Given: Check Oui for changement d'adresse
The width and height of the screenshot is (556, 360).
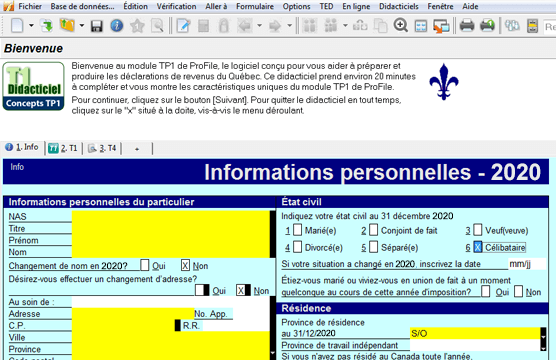Looking at the screenshot, I should pyautogui.click(x=200, y=290).
